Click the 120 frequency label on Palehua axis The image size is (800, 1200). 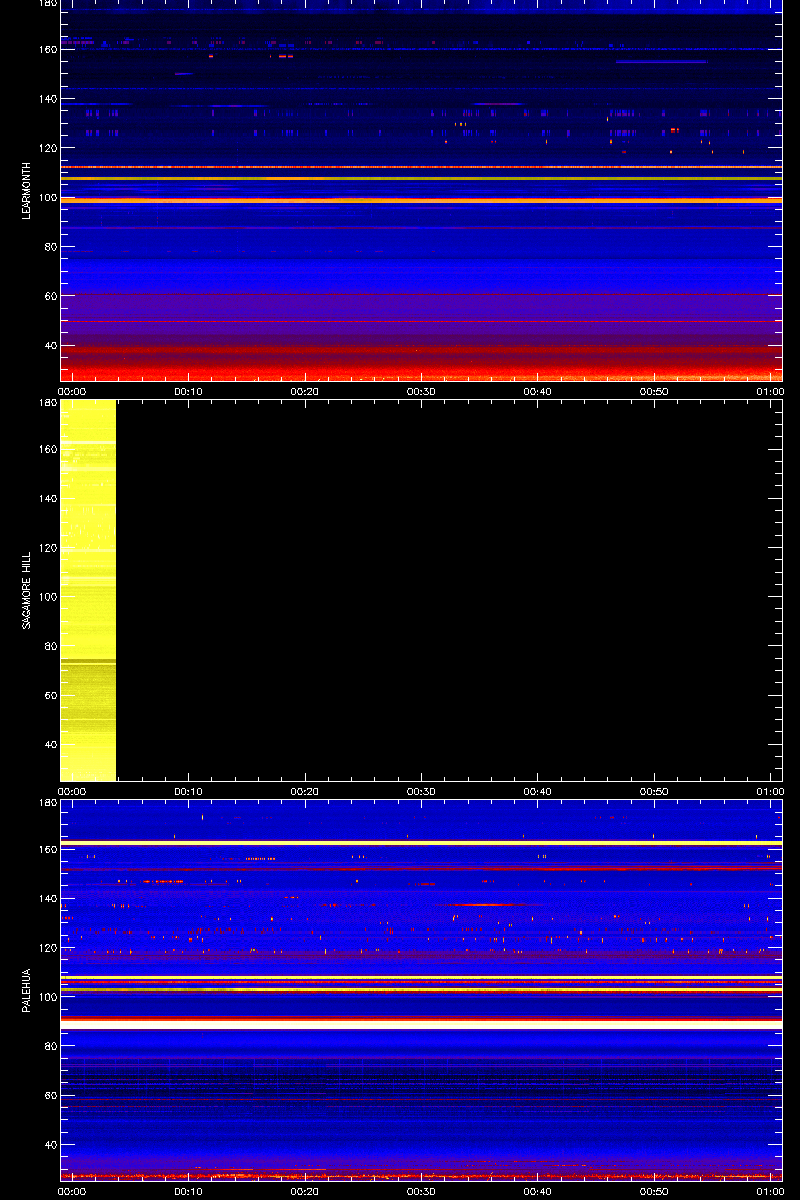coord(46,948)
